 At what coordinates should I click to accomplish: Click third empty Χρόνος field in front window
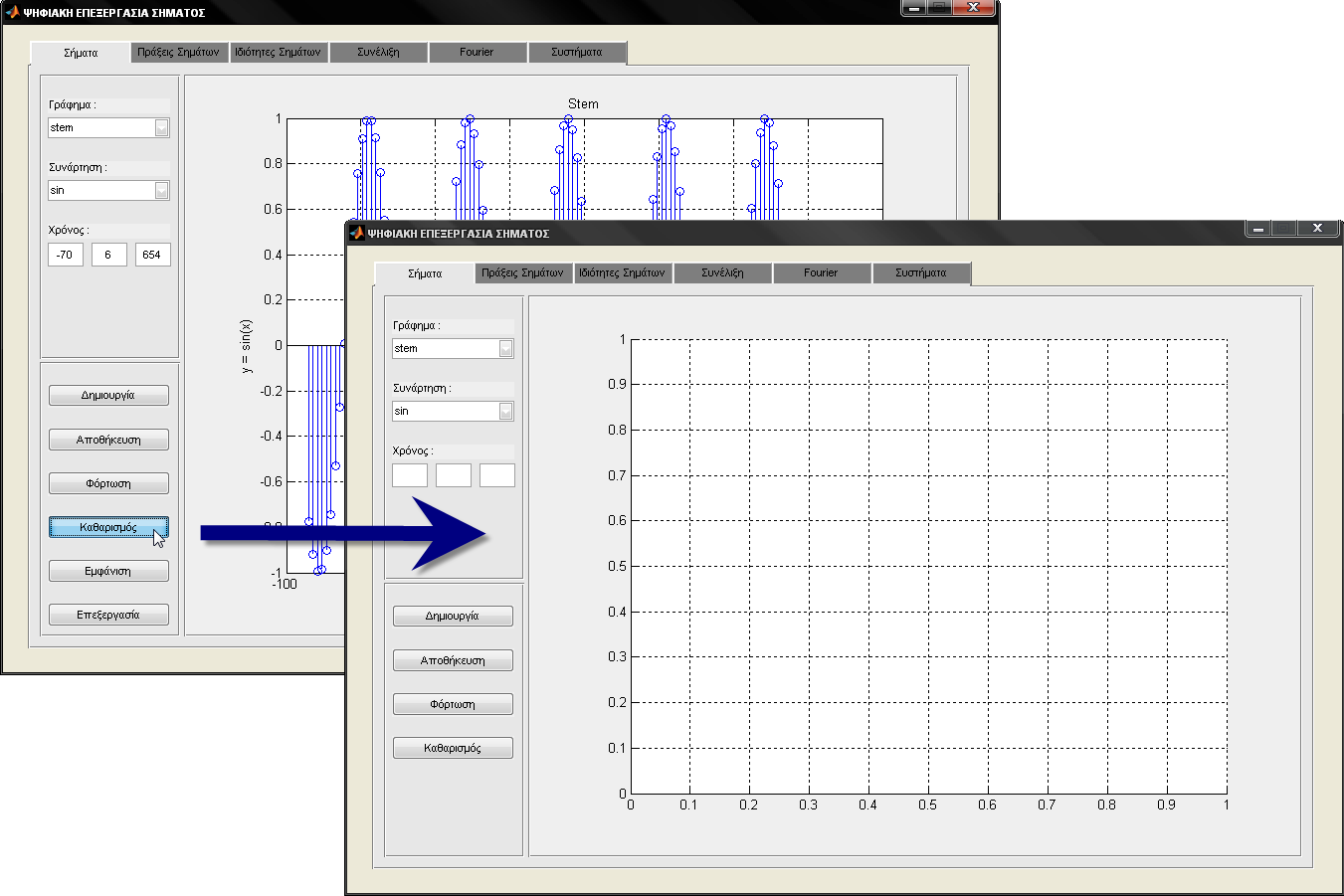(497, 475)
